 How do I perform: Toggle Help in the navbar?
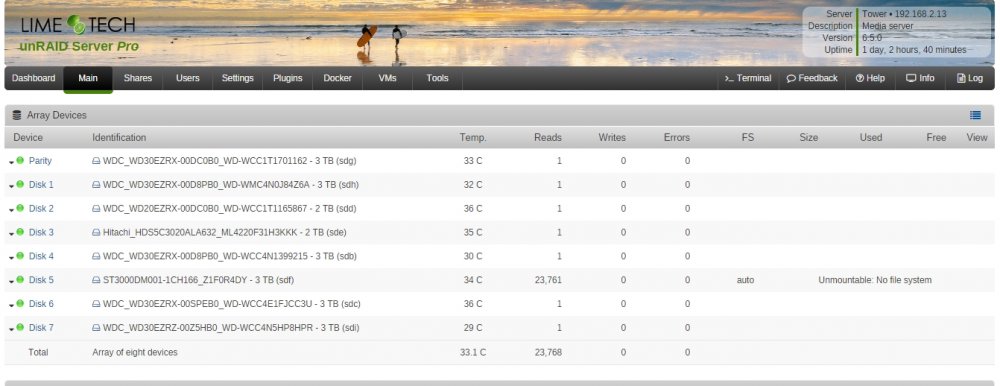870,78
